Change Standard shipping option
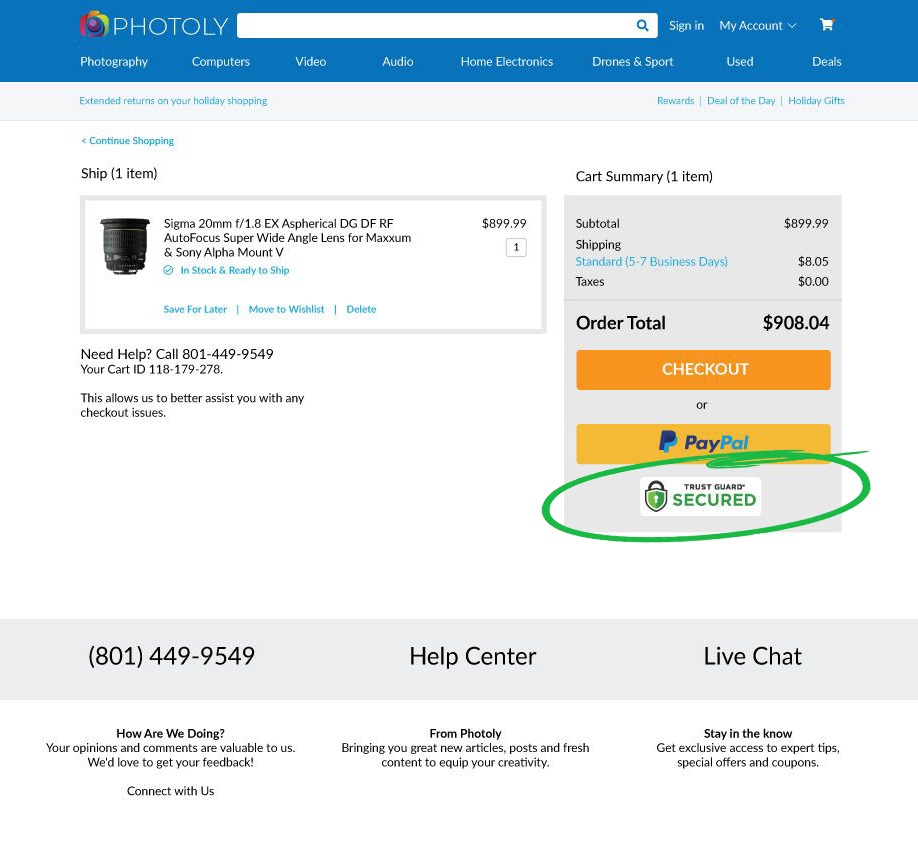 [651, 262]
